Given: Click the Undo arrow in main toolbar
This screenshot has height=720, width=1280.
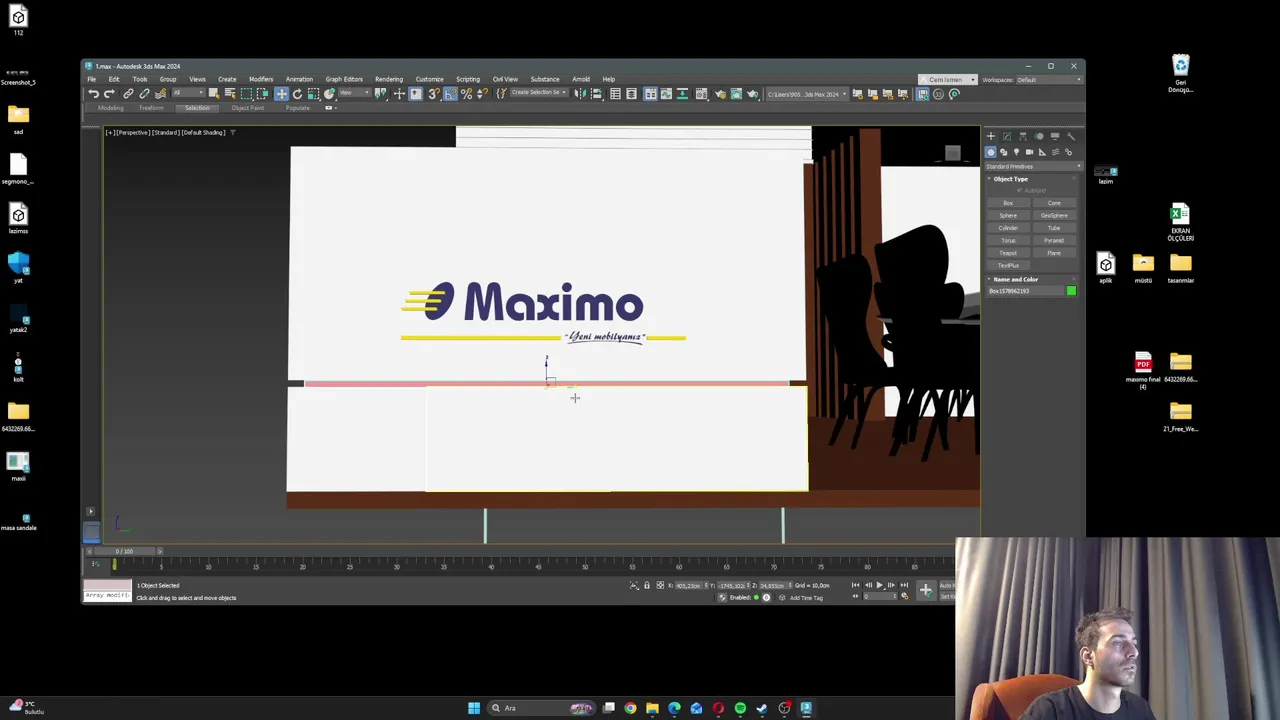Looking at the screenshot, I should (x=94, y=94).
